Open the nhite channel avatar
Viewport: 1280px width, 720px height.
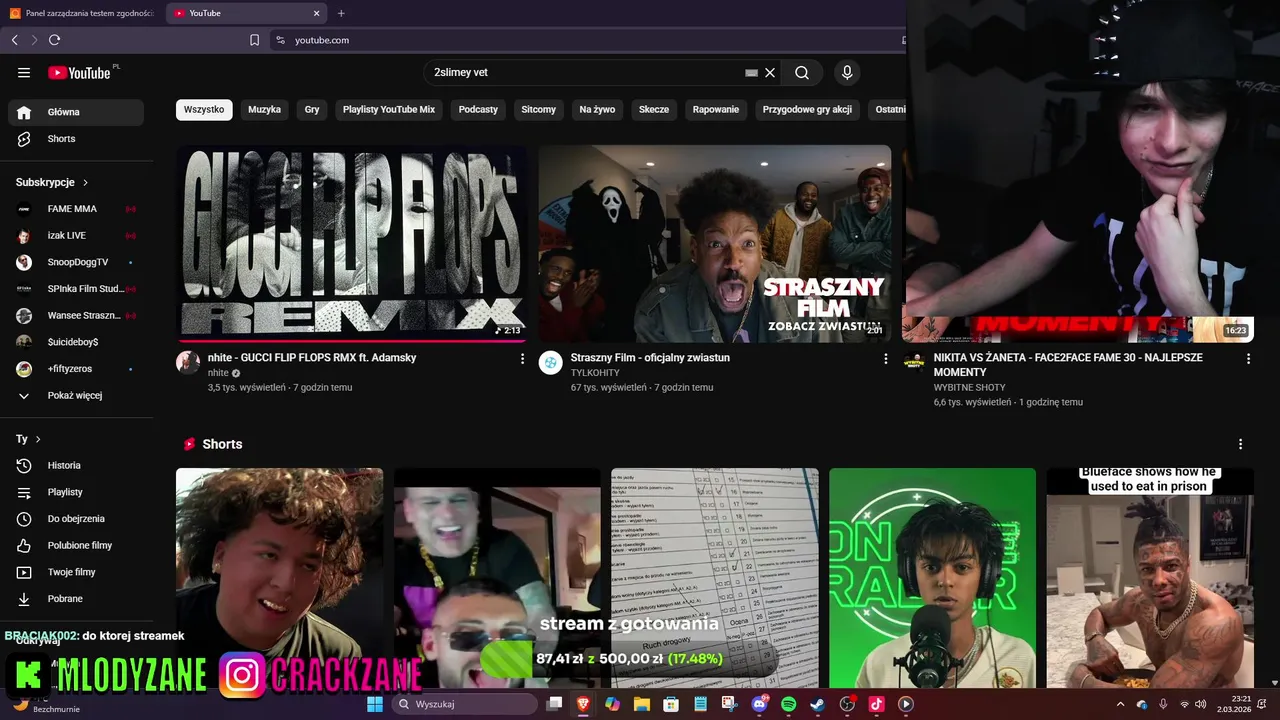pyautogui.click(x=188, y=362)
